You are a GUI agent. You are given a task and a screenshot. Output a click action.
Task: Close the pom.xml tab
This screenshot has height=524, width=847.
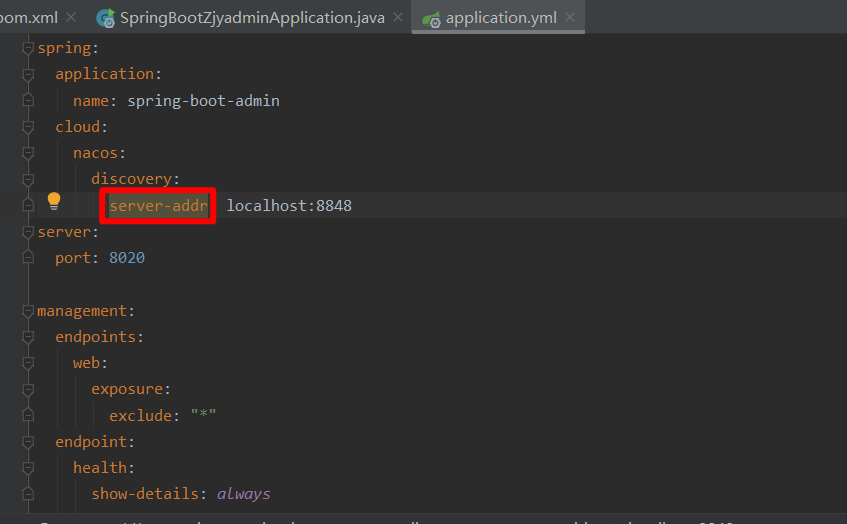click(71, 17)
